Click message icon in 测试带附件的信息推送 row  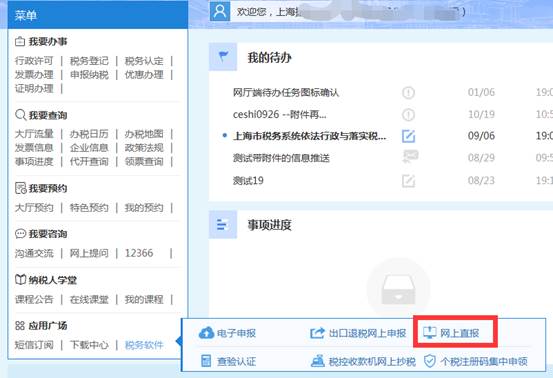tap(410, 157)
